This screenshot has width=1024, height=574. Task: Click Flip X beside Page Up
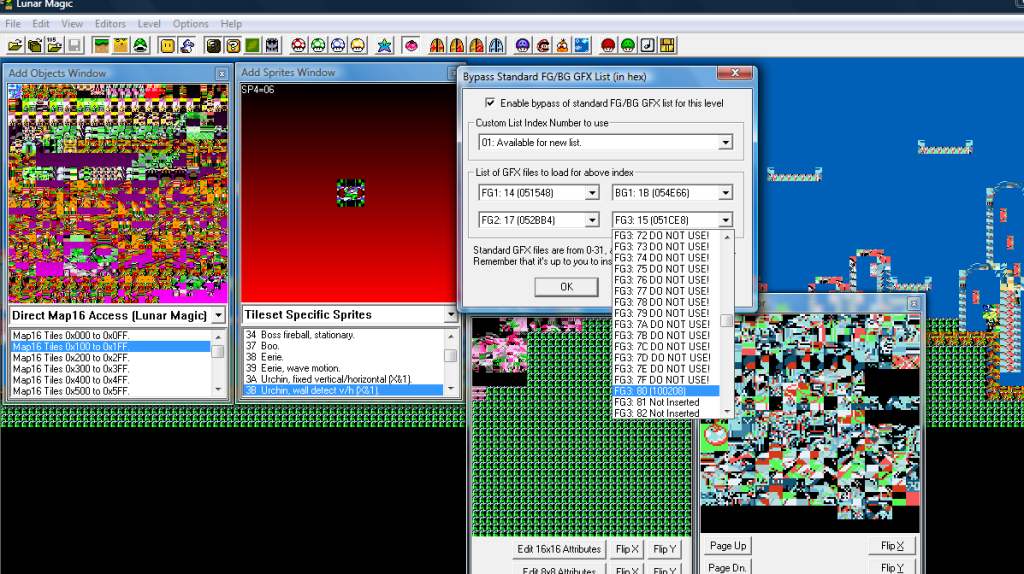click(892, 546)
